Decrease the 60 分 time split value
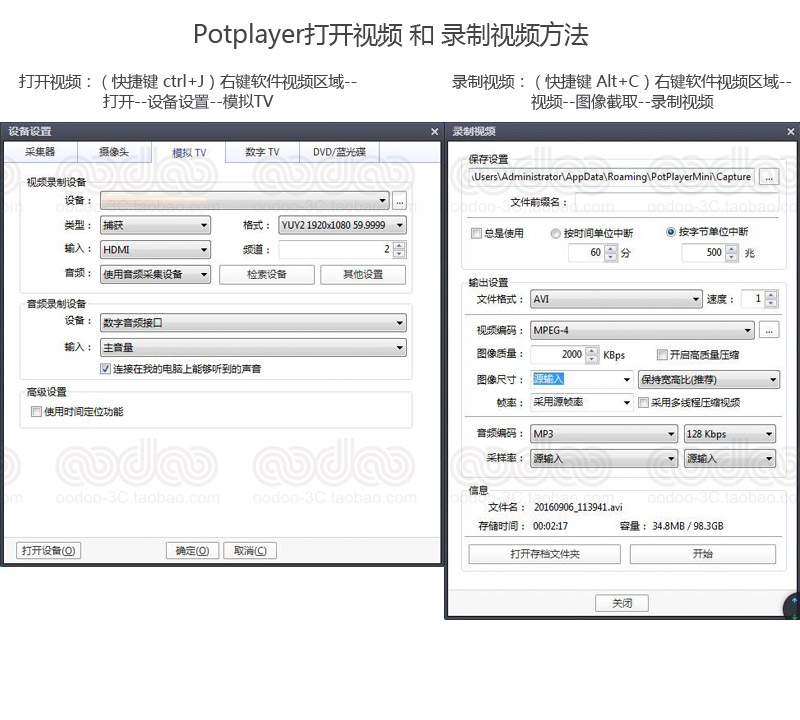800x720 pixels. pos(611,256)
